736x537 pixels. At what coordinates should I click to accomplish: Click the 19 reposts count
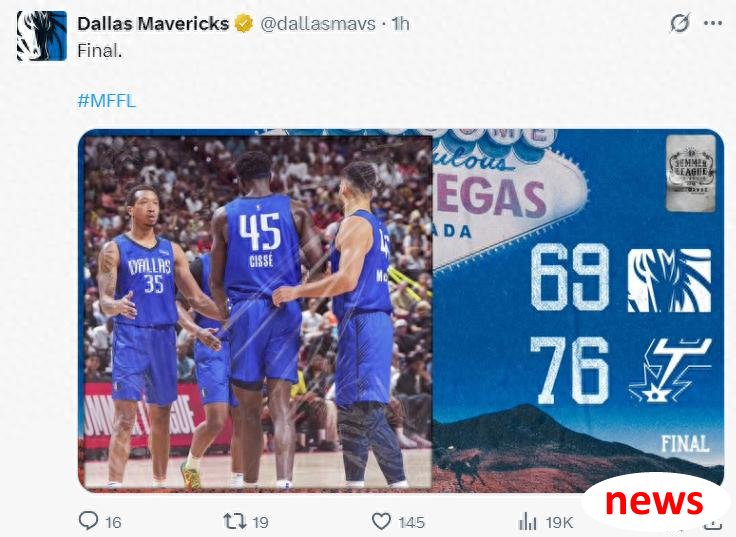pyautogui.click(x=261, y=522)
